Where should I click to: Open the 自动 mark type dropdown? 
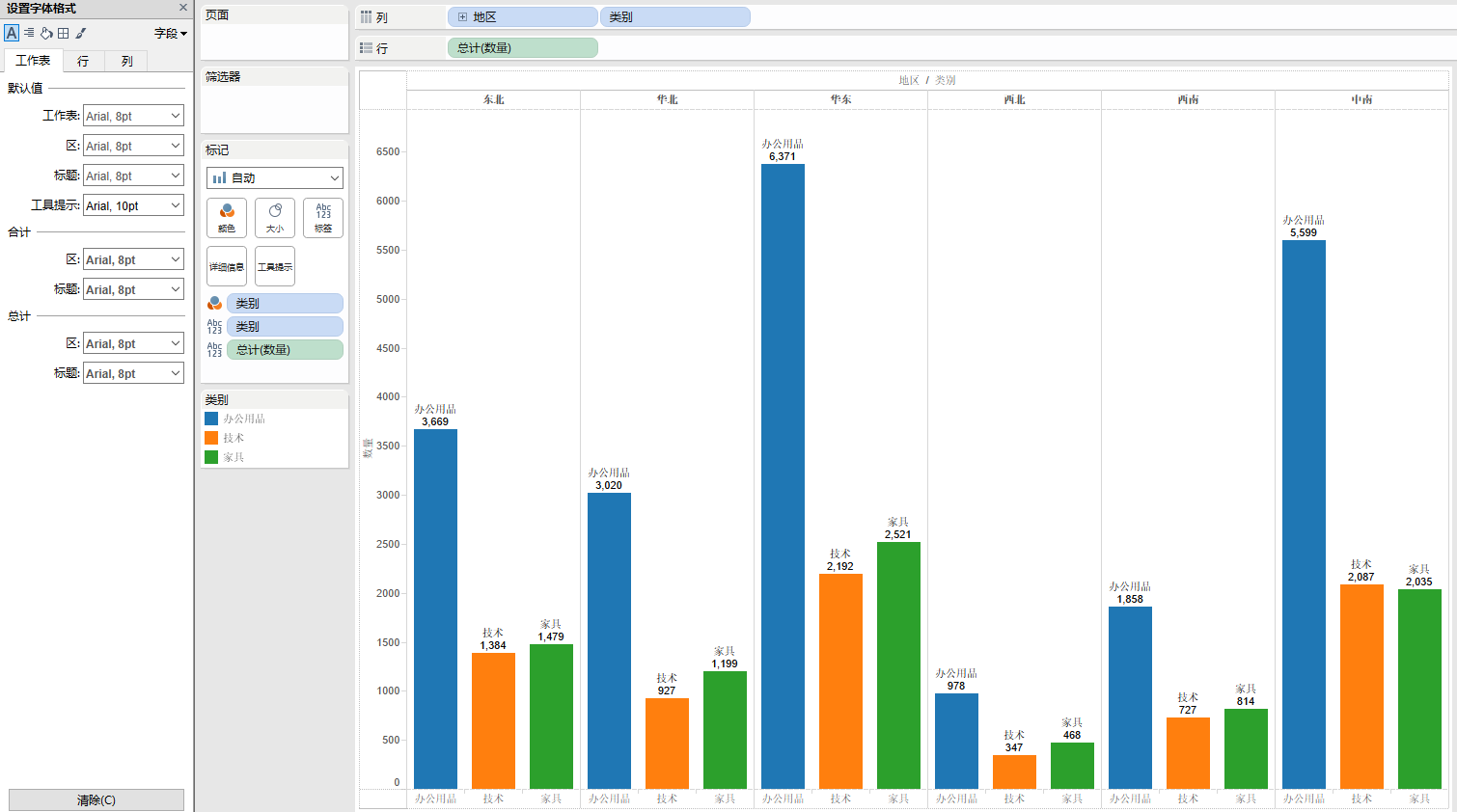[275, 177]
